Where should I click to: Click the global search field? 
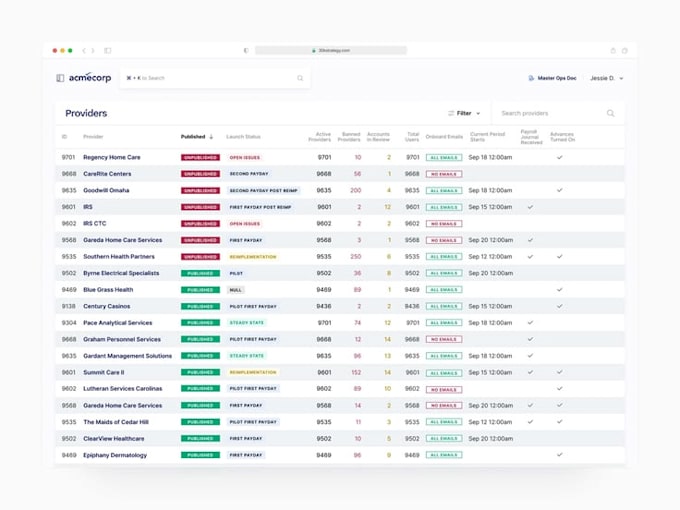coord(215,78)
